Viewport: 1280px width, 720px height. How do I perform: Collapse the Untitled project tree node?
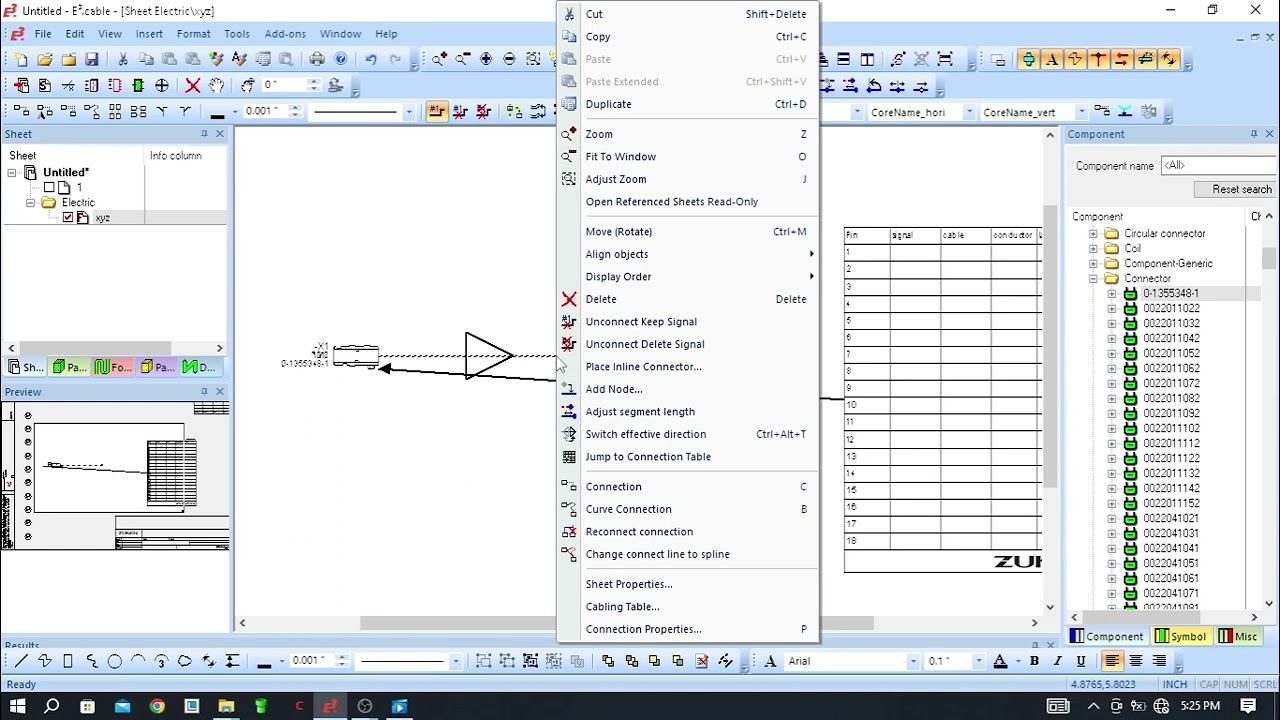pos(12,172)
